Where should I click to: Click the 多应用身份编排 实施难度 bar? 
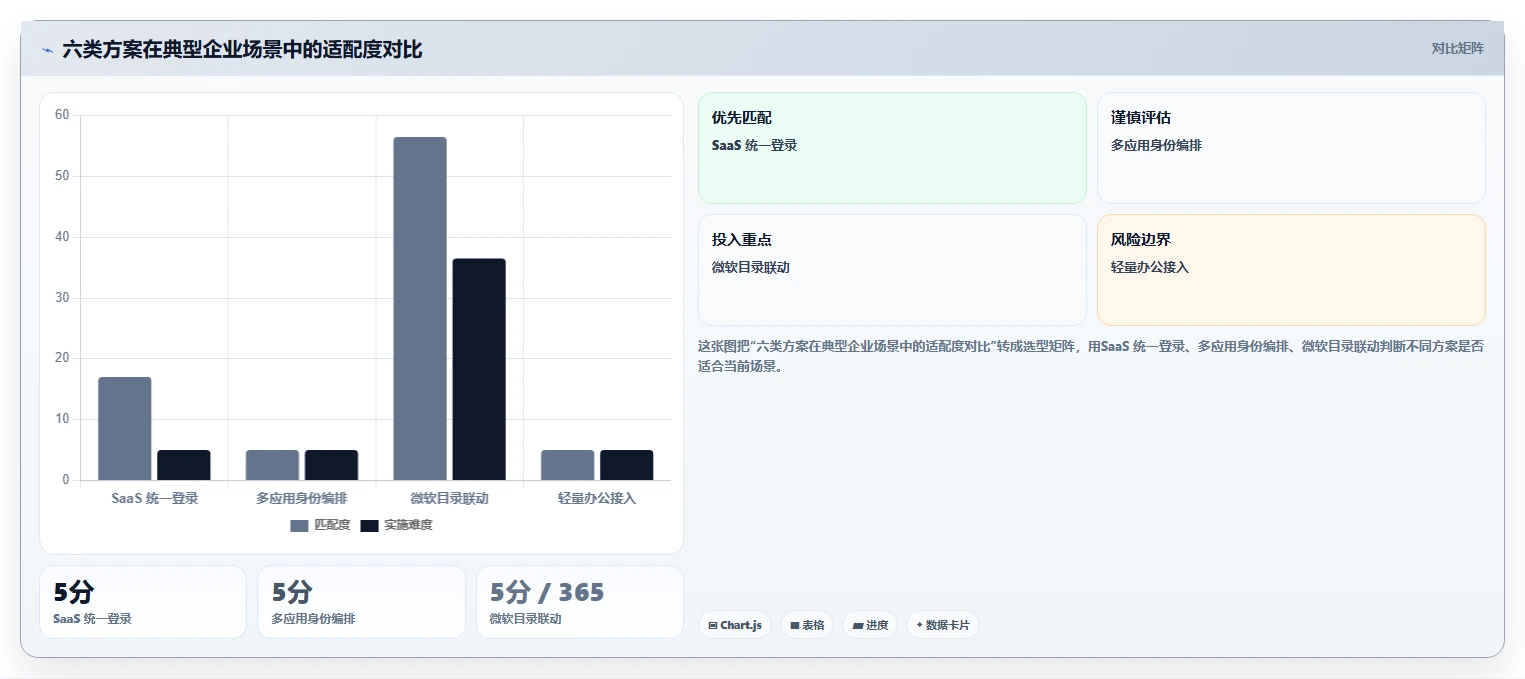tap(331, 465)
